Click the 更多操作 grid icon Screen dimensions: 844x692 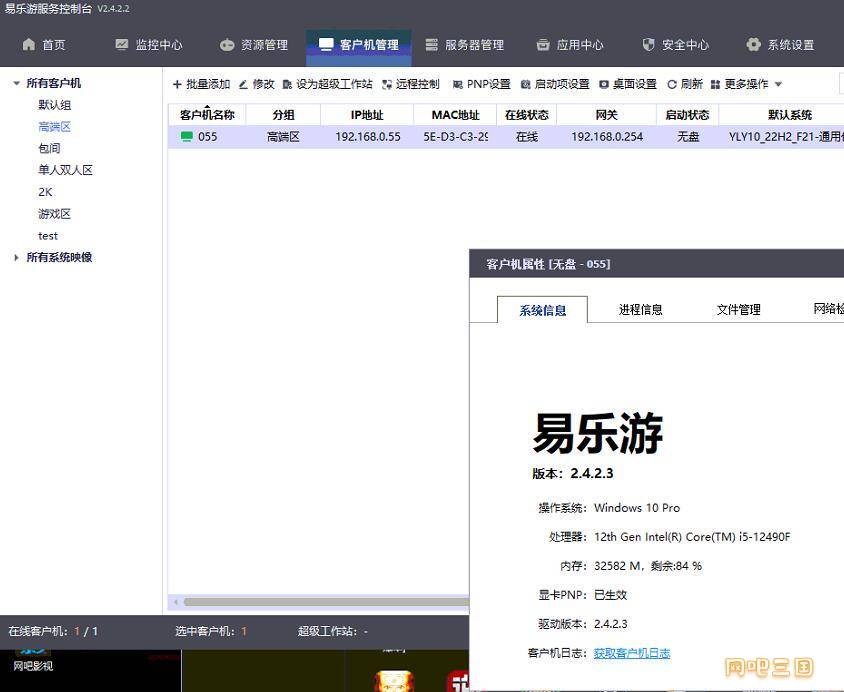pos(715,84)
